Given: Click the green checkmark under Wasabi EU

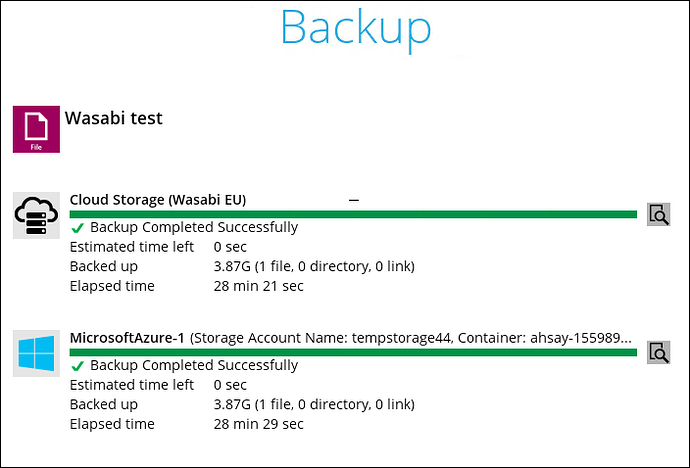Looking at the screenshot, I should click(x=77, y=228).
